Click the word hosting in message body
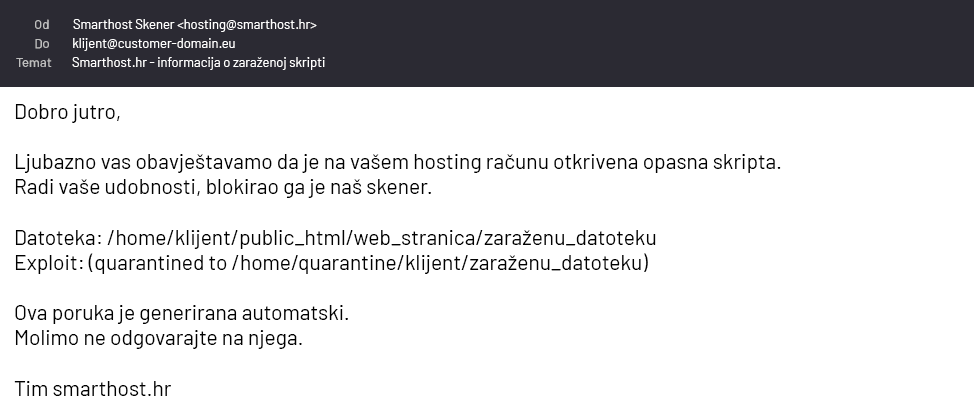 point(447,163)
